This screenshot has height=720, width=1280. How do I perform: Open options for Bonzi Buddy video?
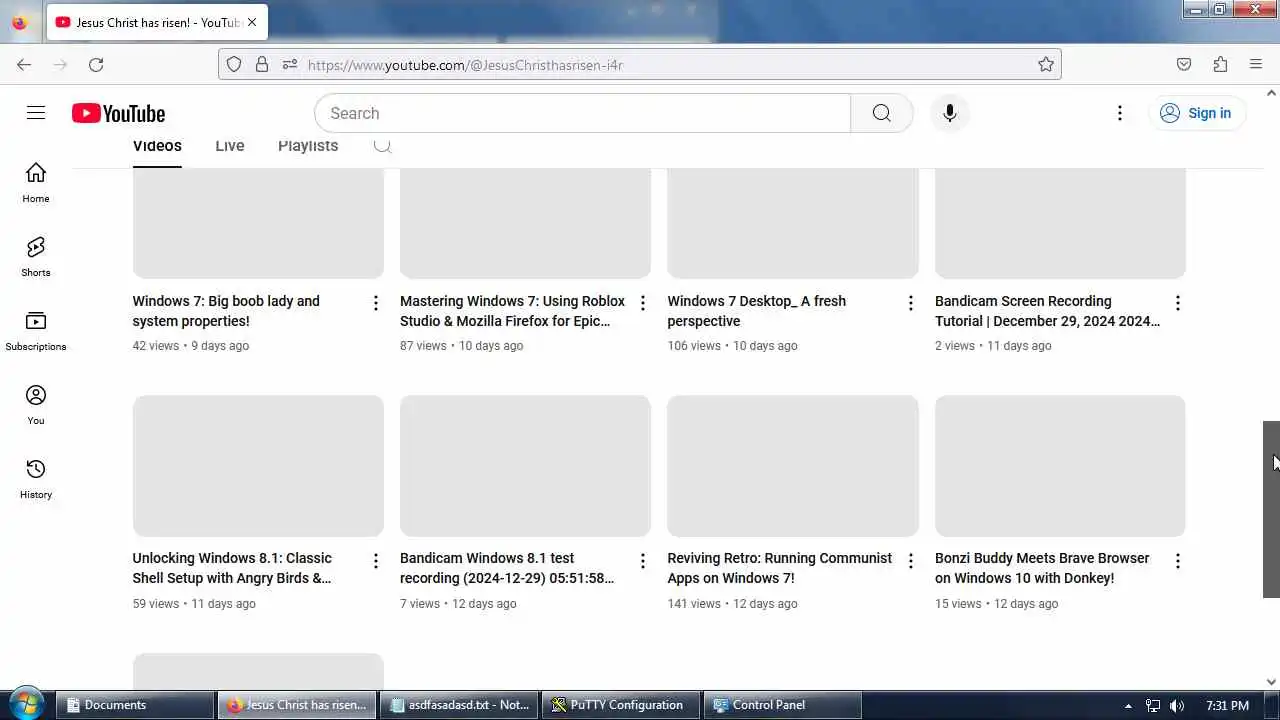click(1178, 561)
